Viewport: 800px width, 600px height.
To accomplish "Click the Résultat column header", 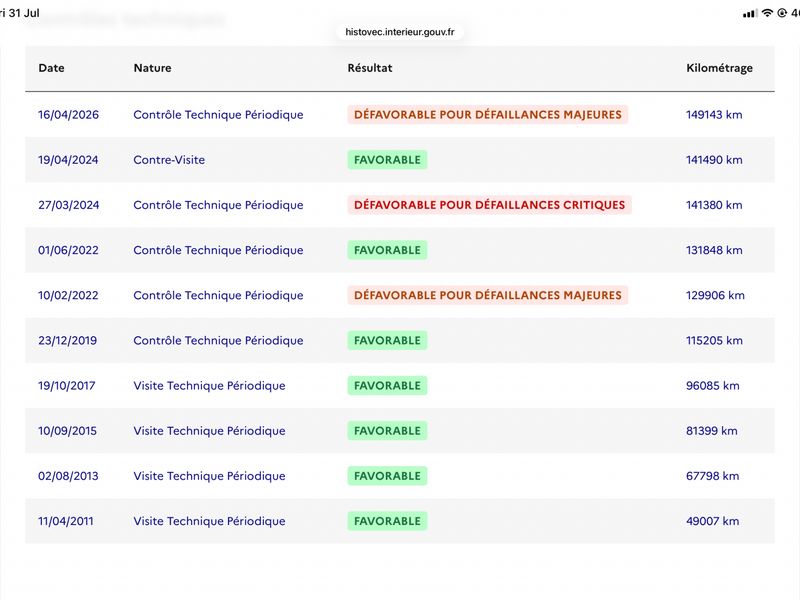I will pos(369,68).
